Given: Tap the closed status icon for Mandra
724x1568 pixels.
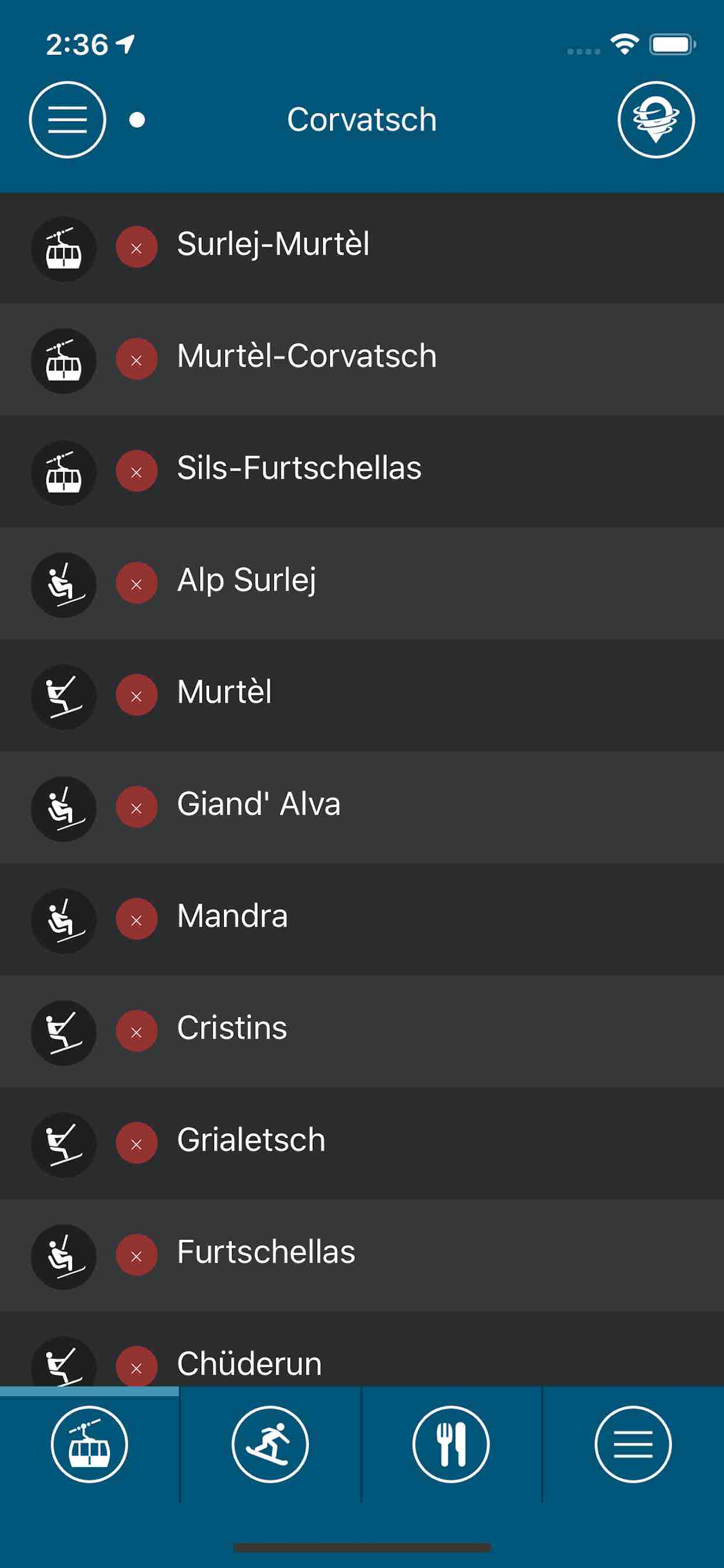Looking at the screenshot, I should (x=136, y=919).
